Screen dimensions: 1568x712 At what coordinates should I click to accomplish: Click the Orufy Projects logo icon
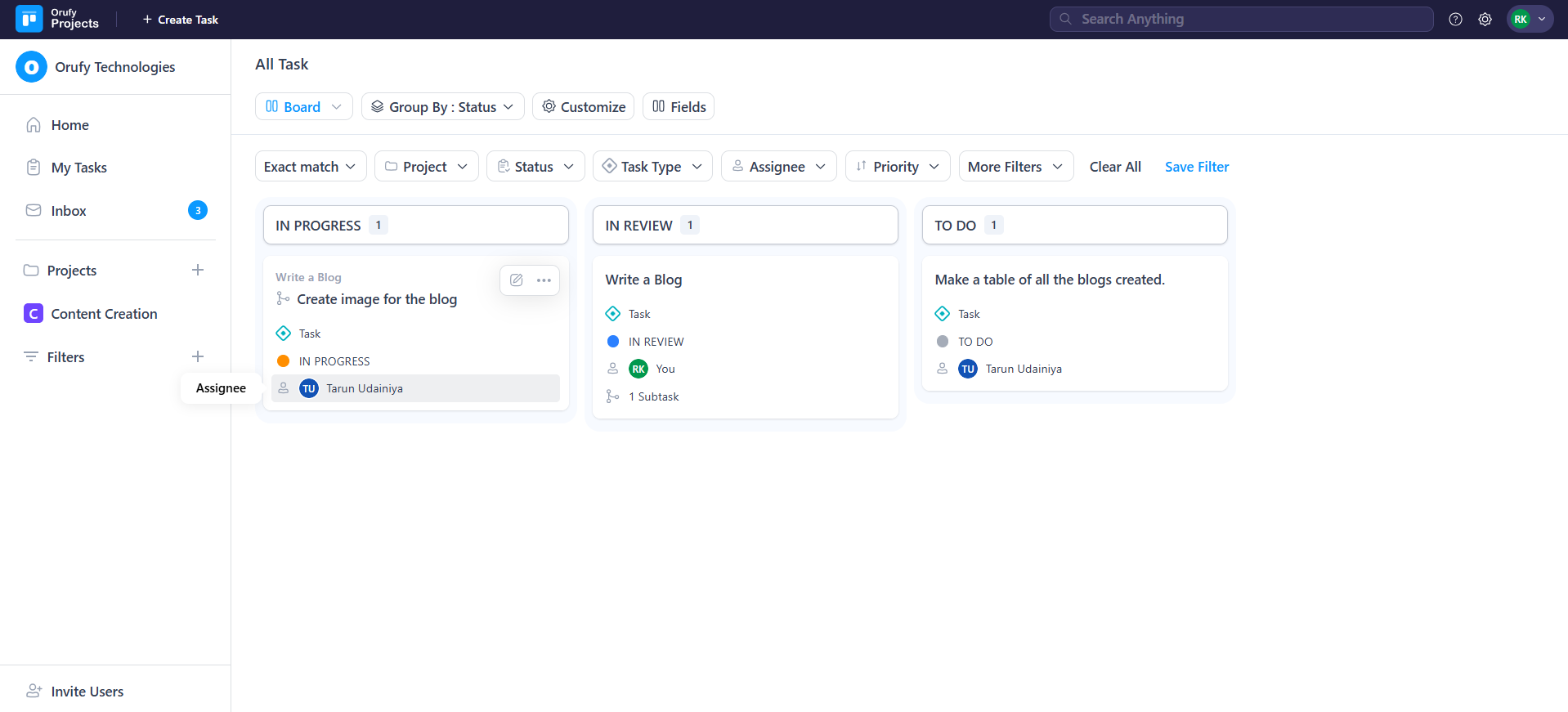(x=29, y=19)
